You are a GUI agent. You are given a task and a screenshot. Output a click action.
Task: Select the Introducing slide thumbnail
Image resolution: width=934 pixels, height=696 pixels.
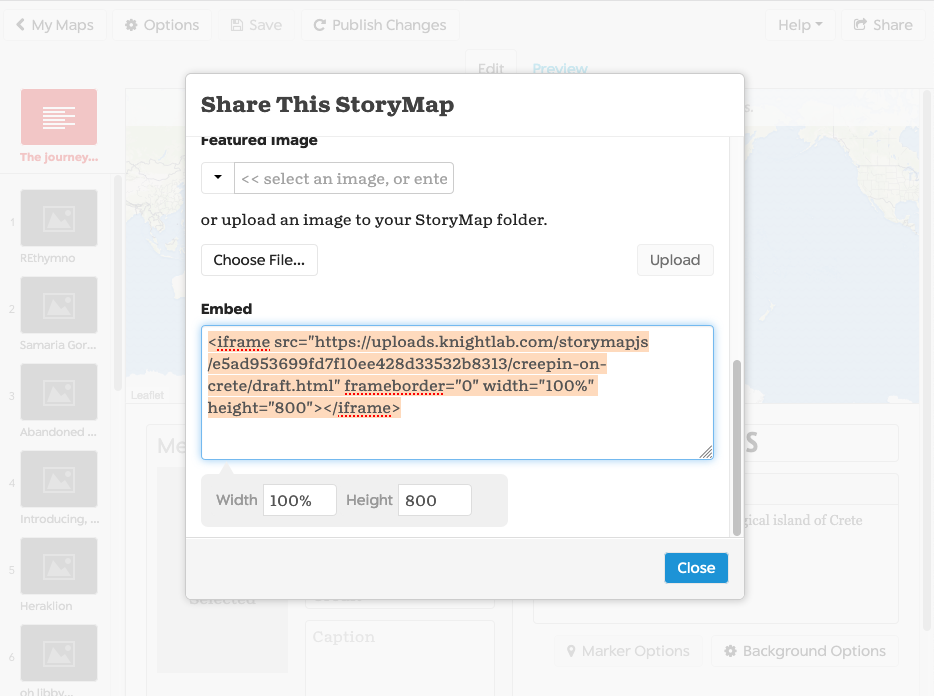59,479
